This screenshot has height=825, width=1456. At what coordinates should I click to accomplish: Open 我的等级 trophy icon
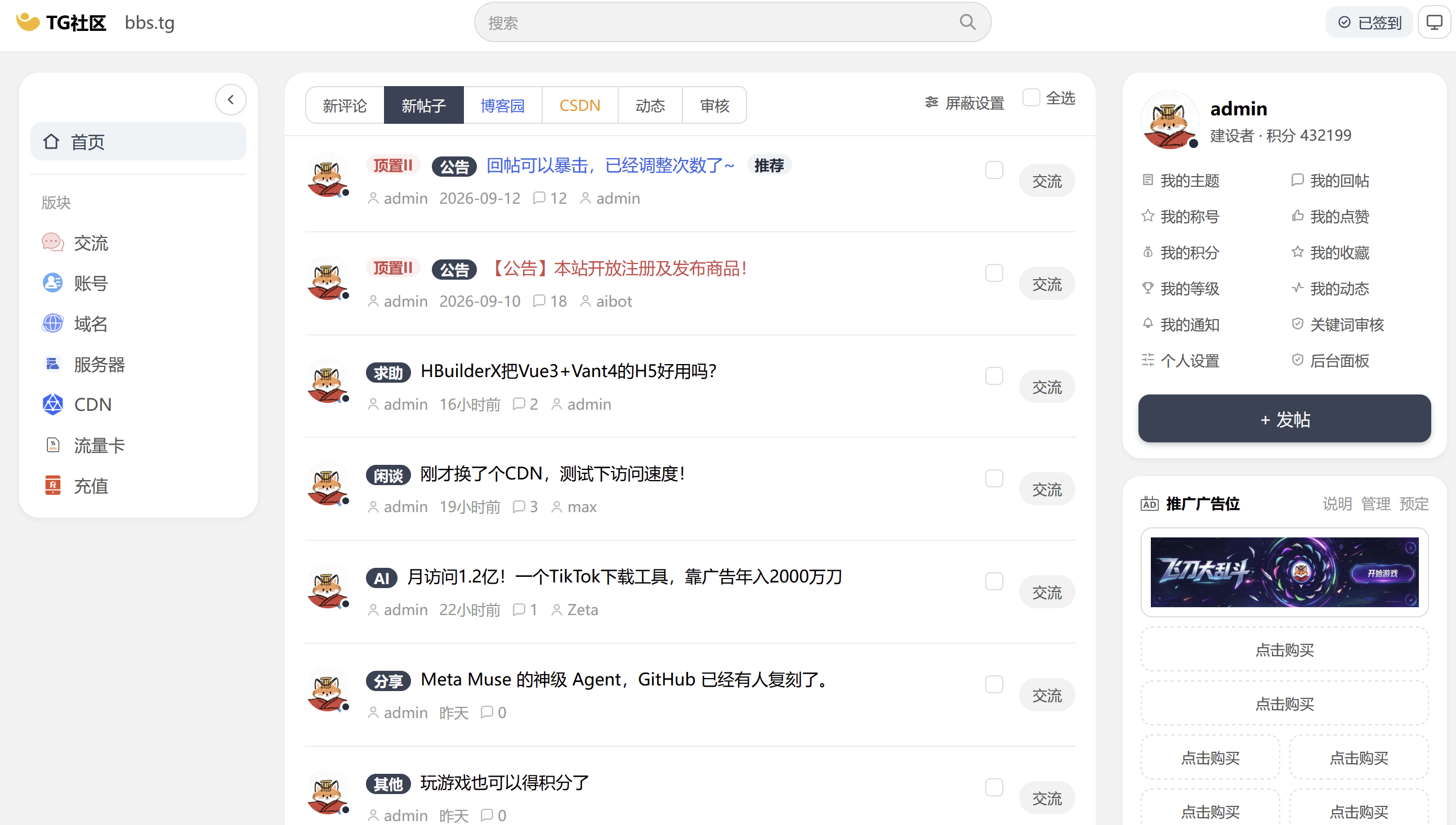click(1147, 288)
